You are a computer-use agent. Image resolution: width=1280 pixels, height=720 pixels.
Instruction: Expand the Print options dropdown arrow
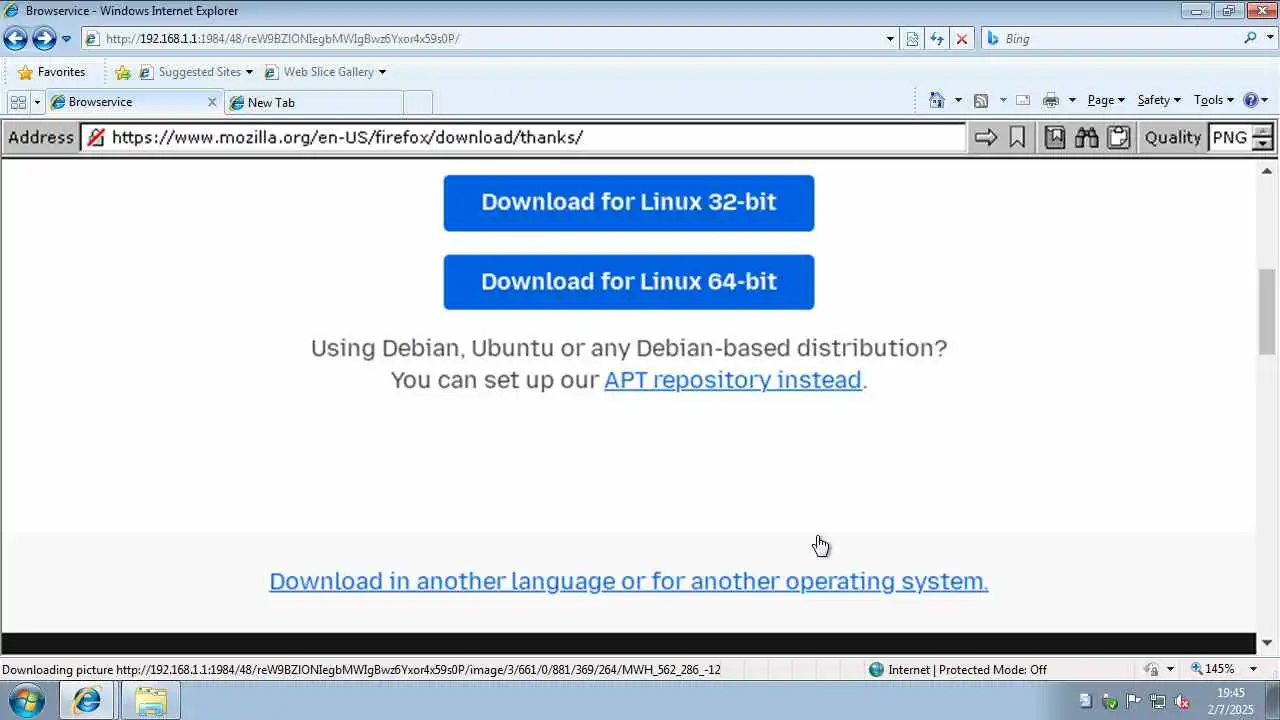(x=1072, y=100)
